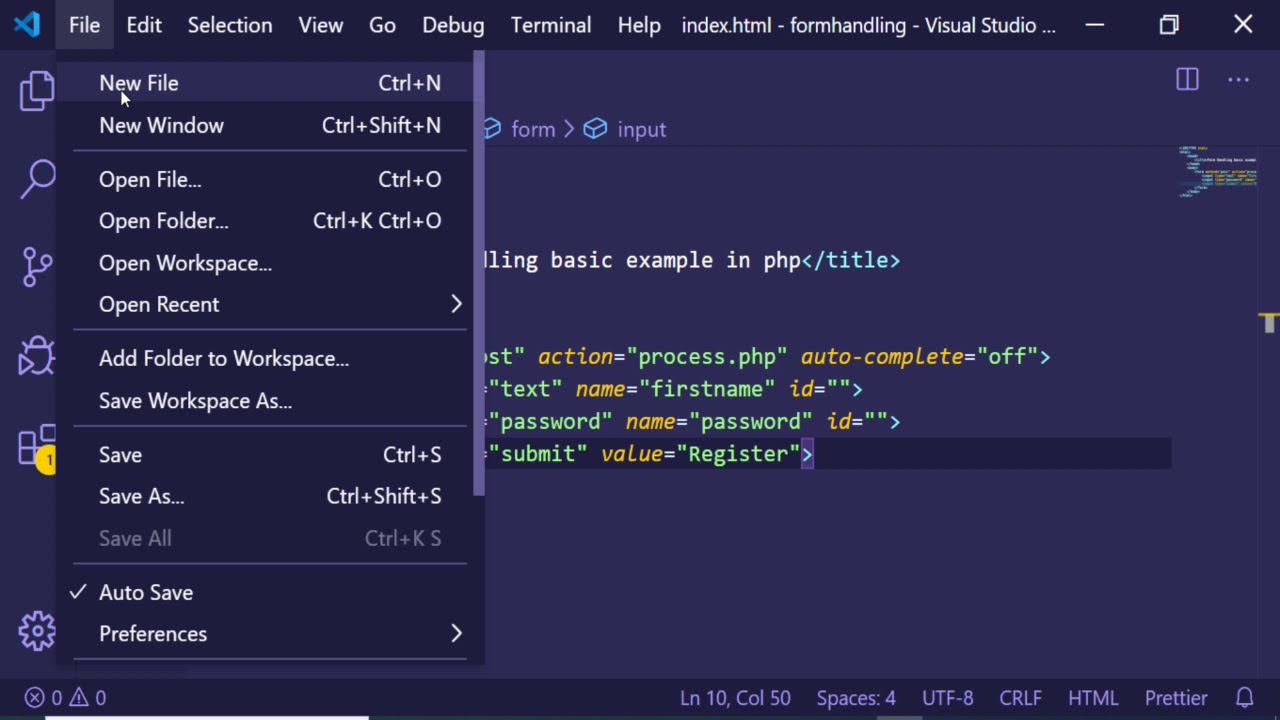
Task: Select New File menu entry
Action: click(139, 84)
